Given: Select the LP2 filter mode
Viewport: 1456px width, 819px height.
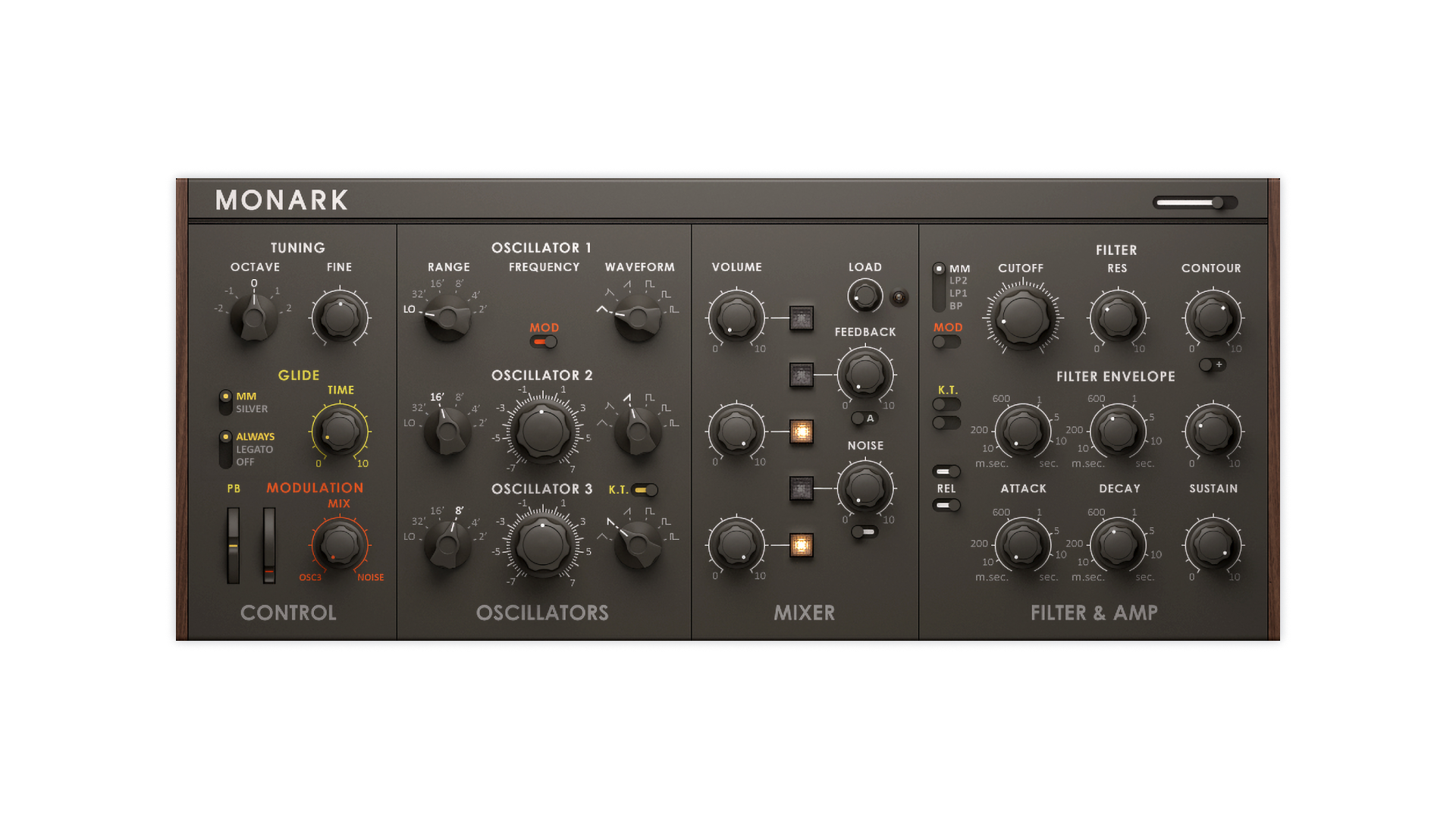Looking at the screenshot, I should [x=958, y=281].
